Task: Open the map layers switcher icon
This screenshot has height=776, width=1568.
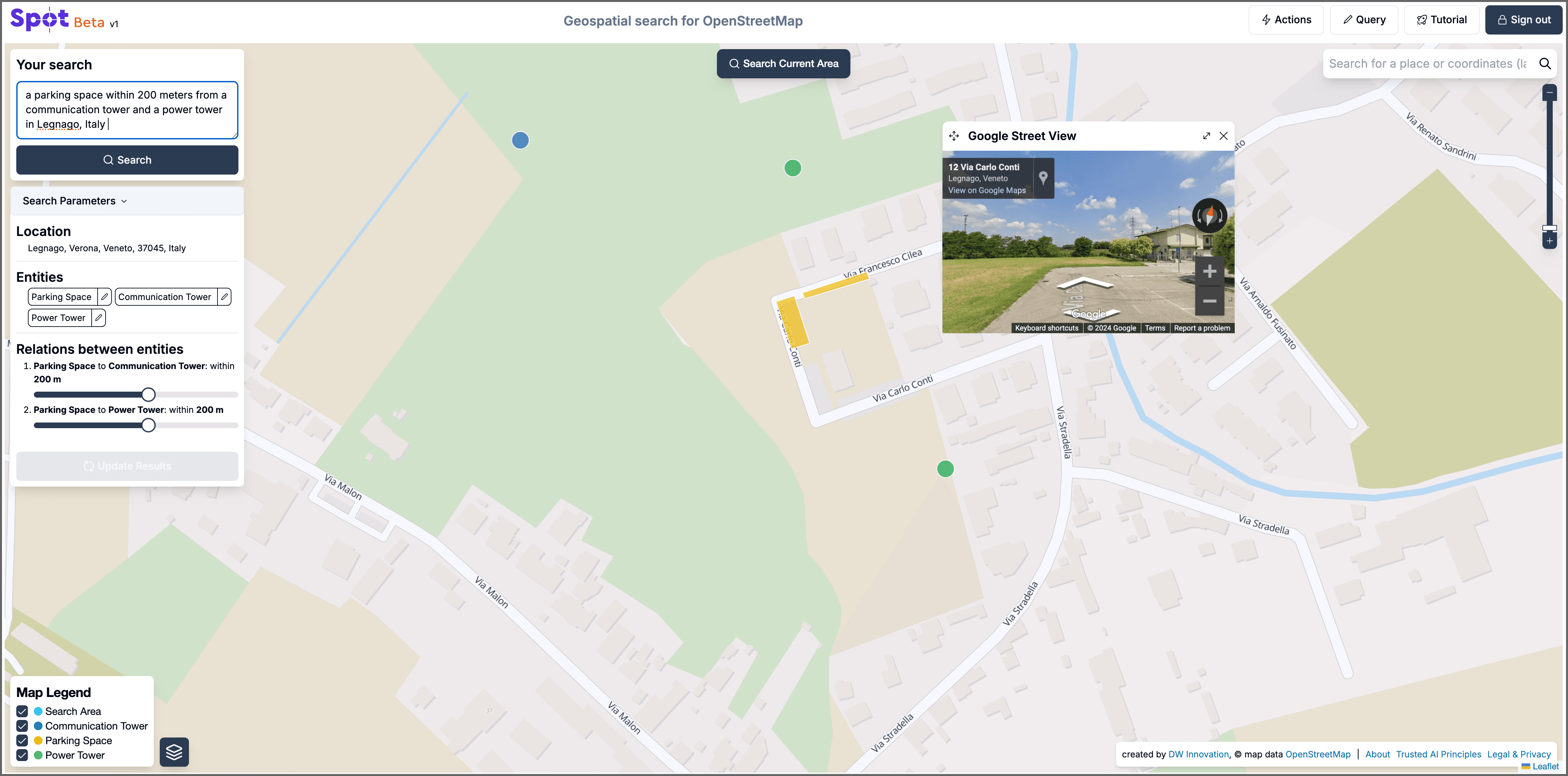Action: (x=174, y=752)
